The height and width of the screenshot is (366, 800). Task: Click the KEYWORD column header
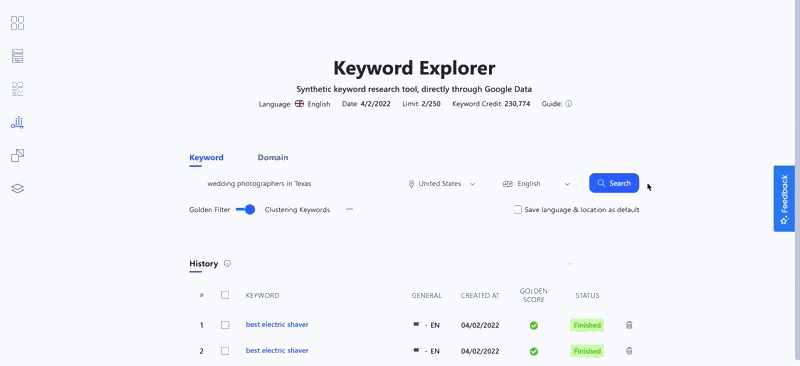[262, 296]
